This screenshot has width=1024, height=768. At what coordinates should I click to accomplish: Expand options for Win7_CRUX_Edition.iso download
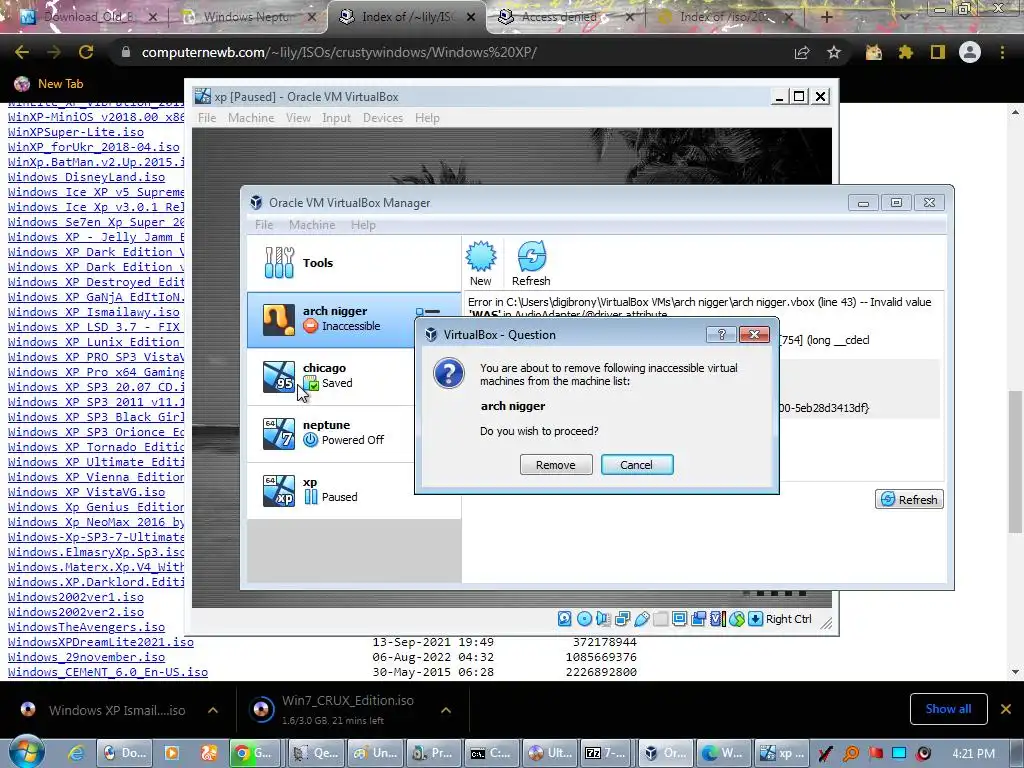[x=445, y=710]
